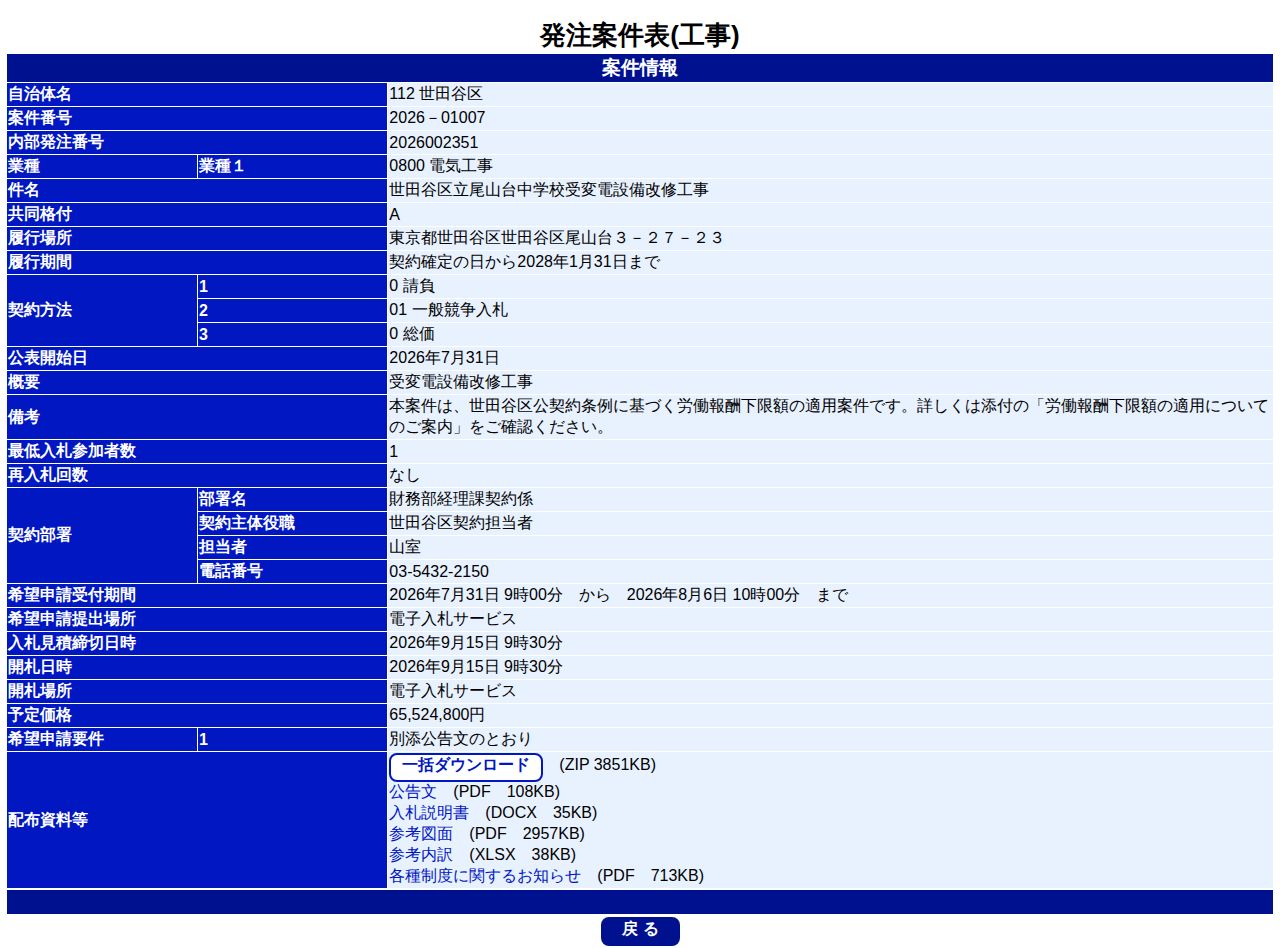This screenshot has width=1280, height=948.
Task: Open the 入札説明書 DOCX link
Action: click(429, 813)
